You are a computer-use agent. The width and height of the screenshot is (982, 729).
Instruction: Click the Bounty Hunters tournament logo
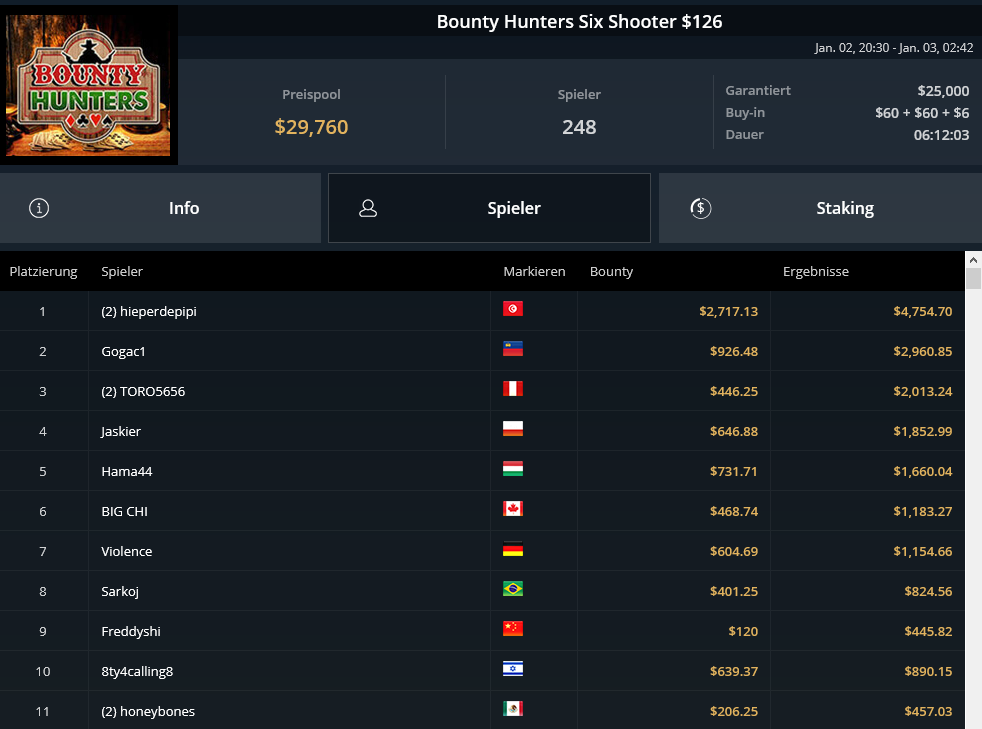(x=88, y=85)
